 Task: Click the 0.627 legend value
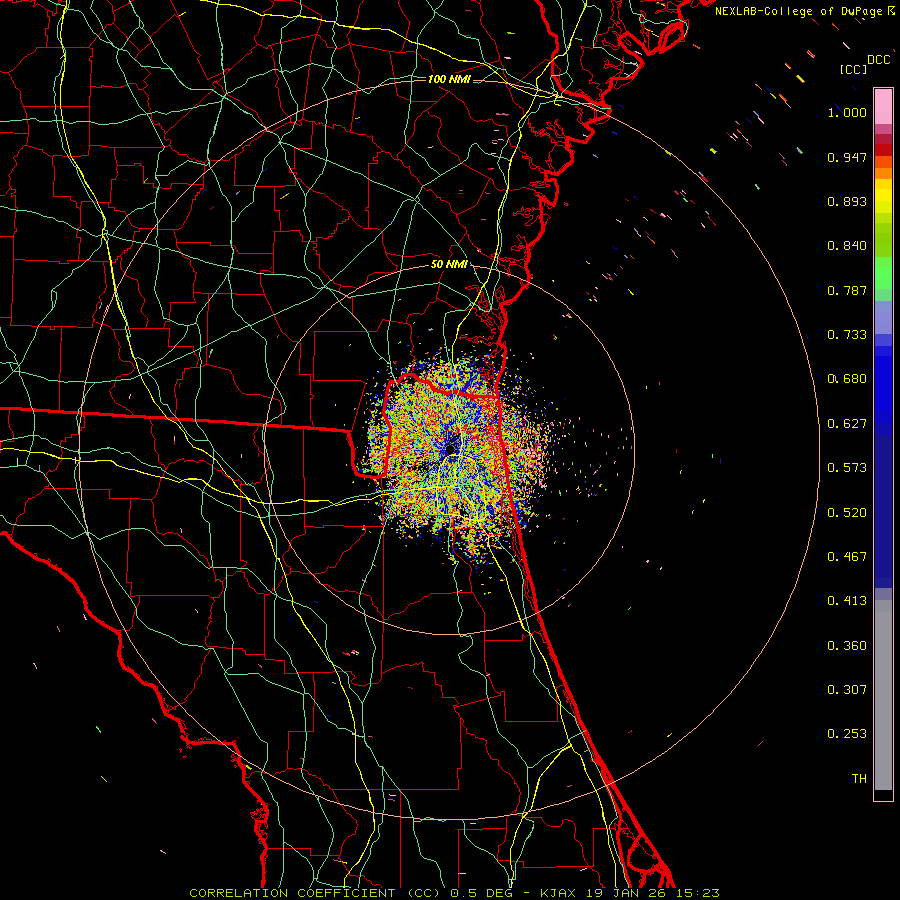tap(847, 424)
